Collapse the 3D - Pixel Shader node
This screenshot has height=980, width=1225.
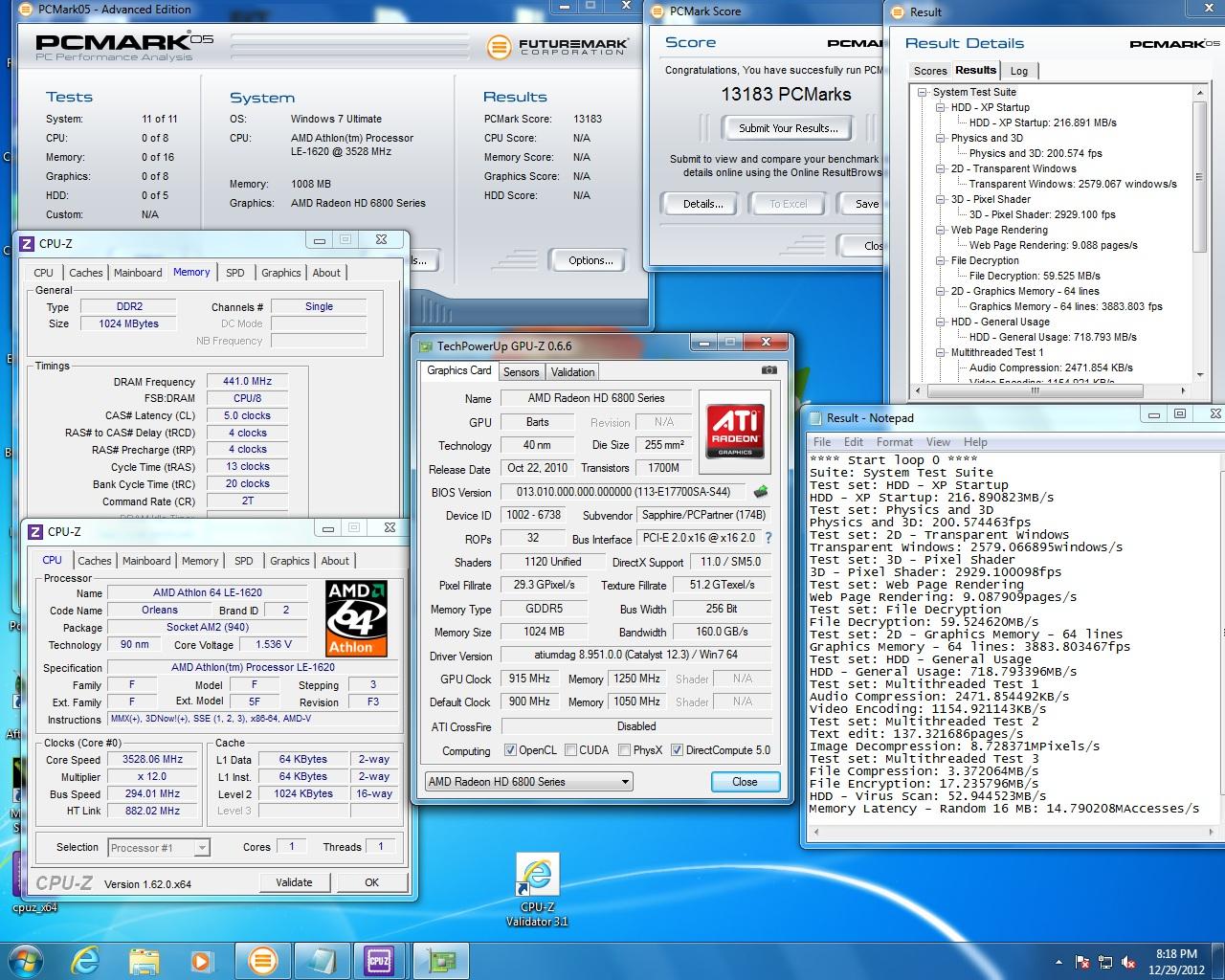(x=941, y=200)
